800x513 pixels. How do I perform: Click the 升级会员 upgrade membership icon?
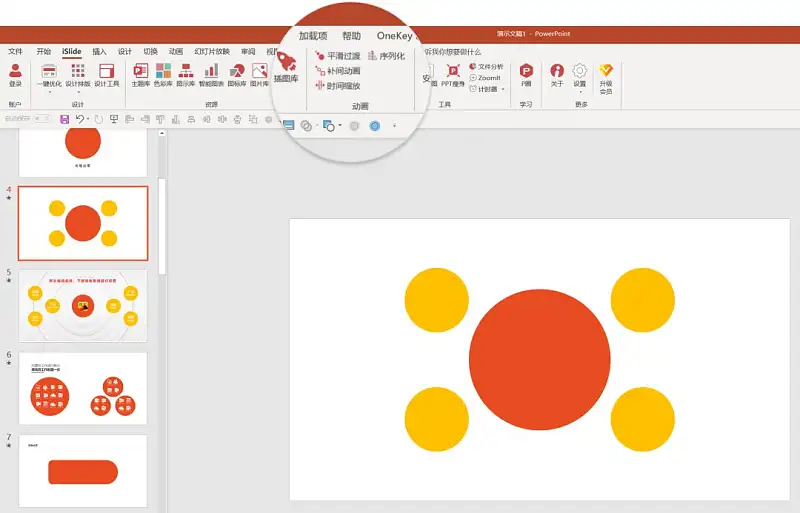click(x=605, y=78)
